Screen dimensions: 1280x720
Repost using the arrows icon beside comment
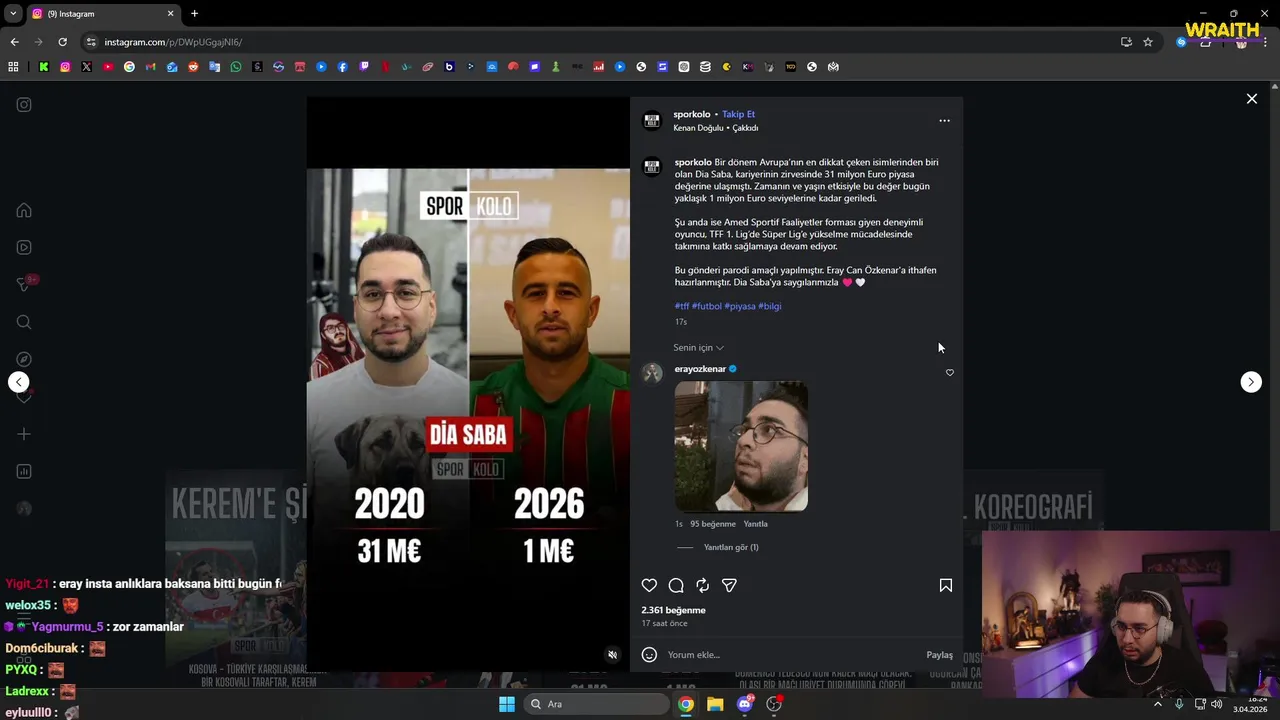(x=702, y=585)
